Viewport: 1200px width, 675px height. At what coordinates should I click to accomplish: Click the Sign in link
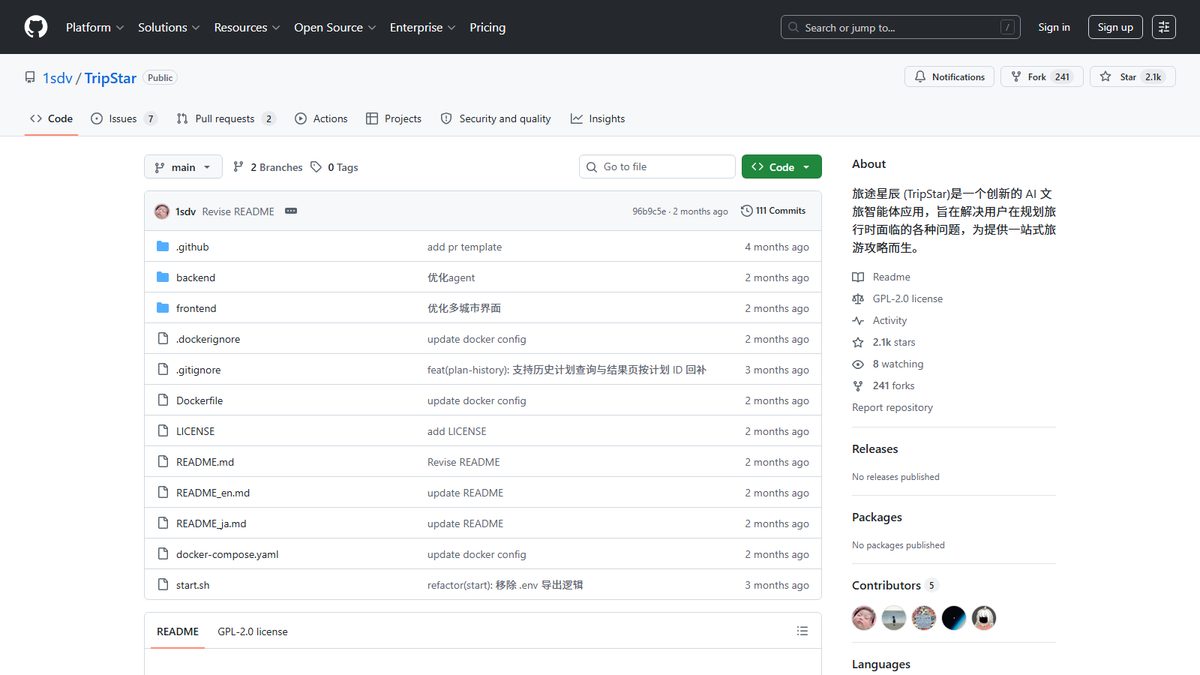point(1054,27)
